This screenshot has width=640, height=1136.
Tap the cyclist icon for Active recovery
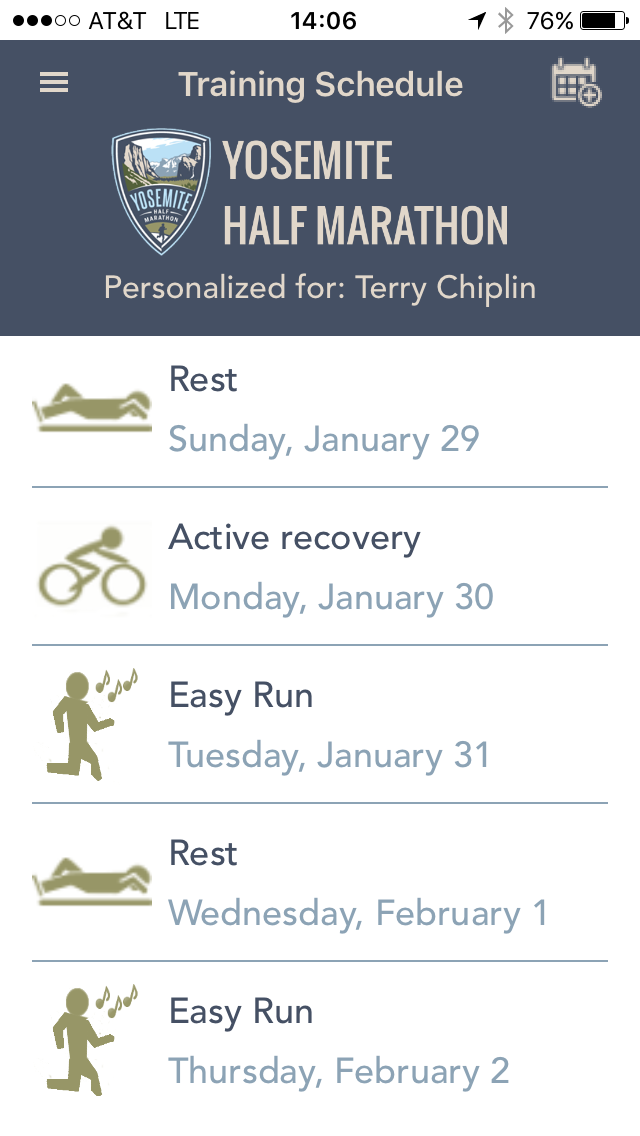click(x=92, y=566)
